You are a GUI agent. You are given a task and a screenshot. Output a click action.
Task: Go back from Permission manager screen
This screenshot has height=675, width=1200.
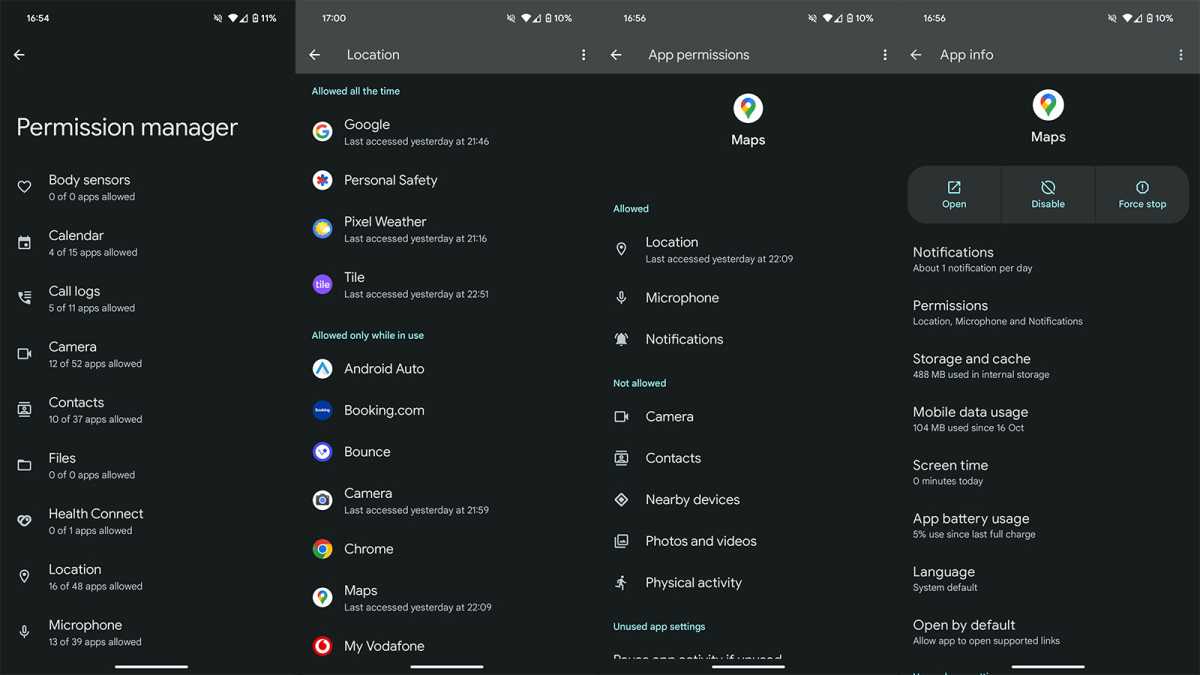coord(19,55)
